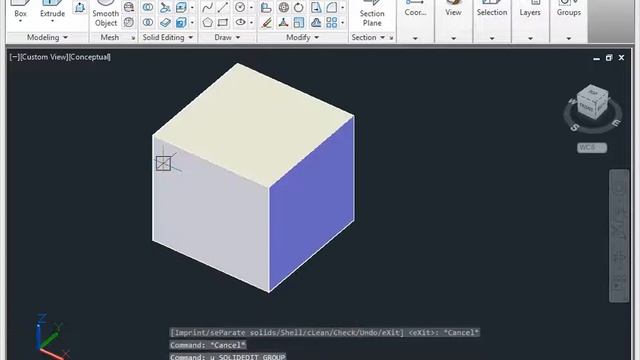Select the Rotate tool in Modify
Image resolution: width=640 pixels, height=360 pixels.
click(299, 7)
